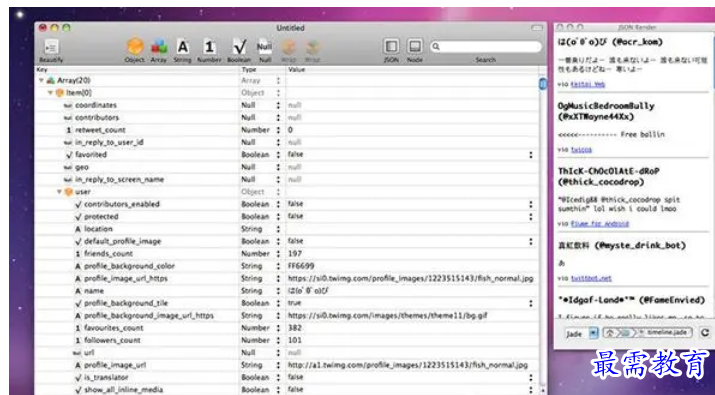The height and width of the screenshot is (395, 715).
Task: Click the Key column header
Action: click(137, 70)
